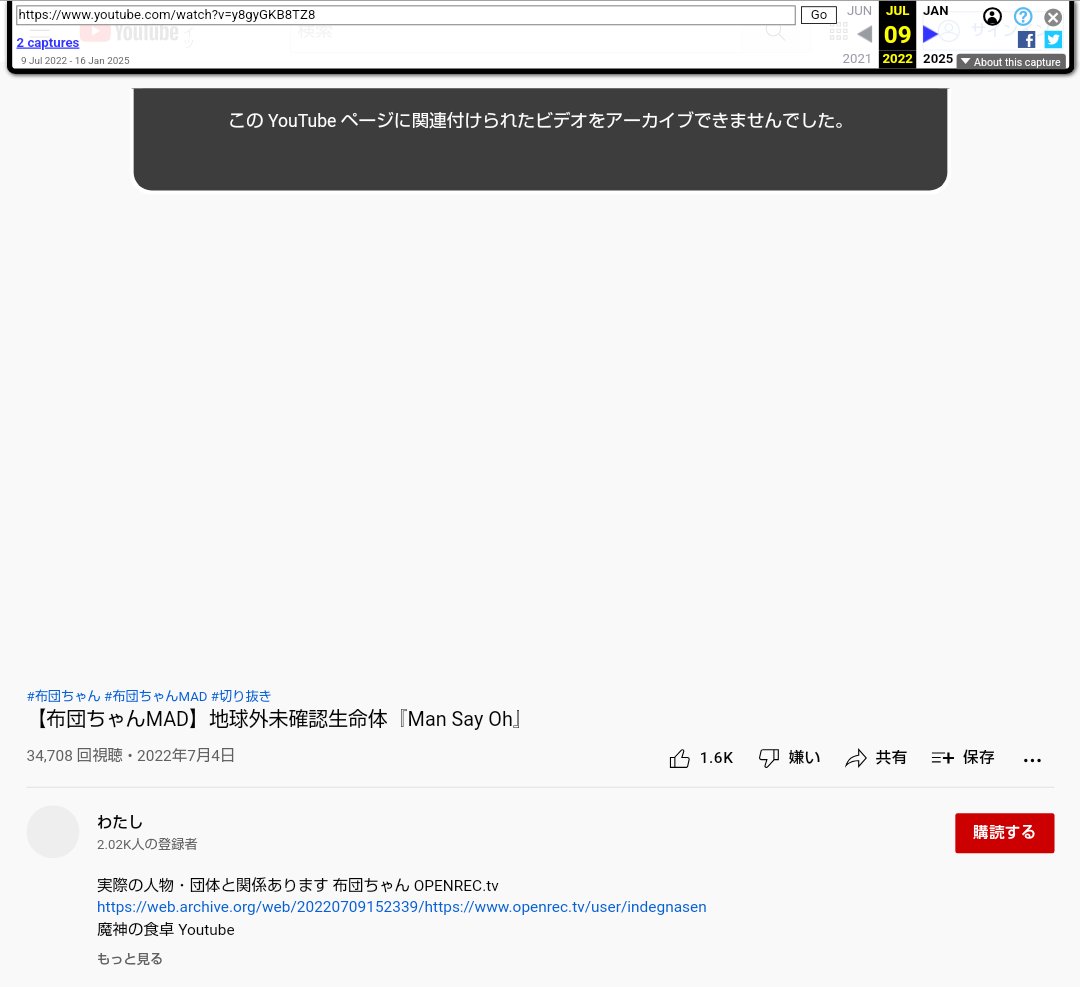Click the 2.02K人の登録者 subscriber count
Viewport: 1080px width, 987px height.
(147, 844)
